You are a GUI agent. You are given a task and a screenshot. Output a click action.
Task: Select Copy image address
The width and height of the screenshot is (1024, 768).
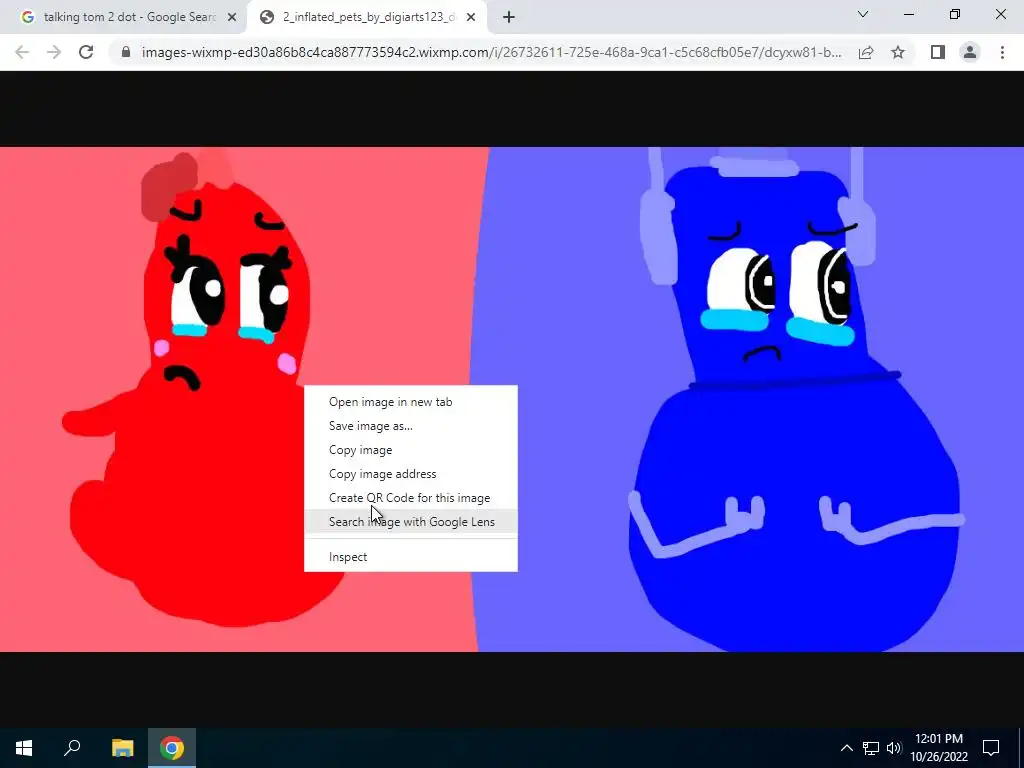pos(411,474)
